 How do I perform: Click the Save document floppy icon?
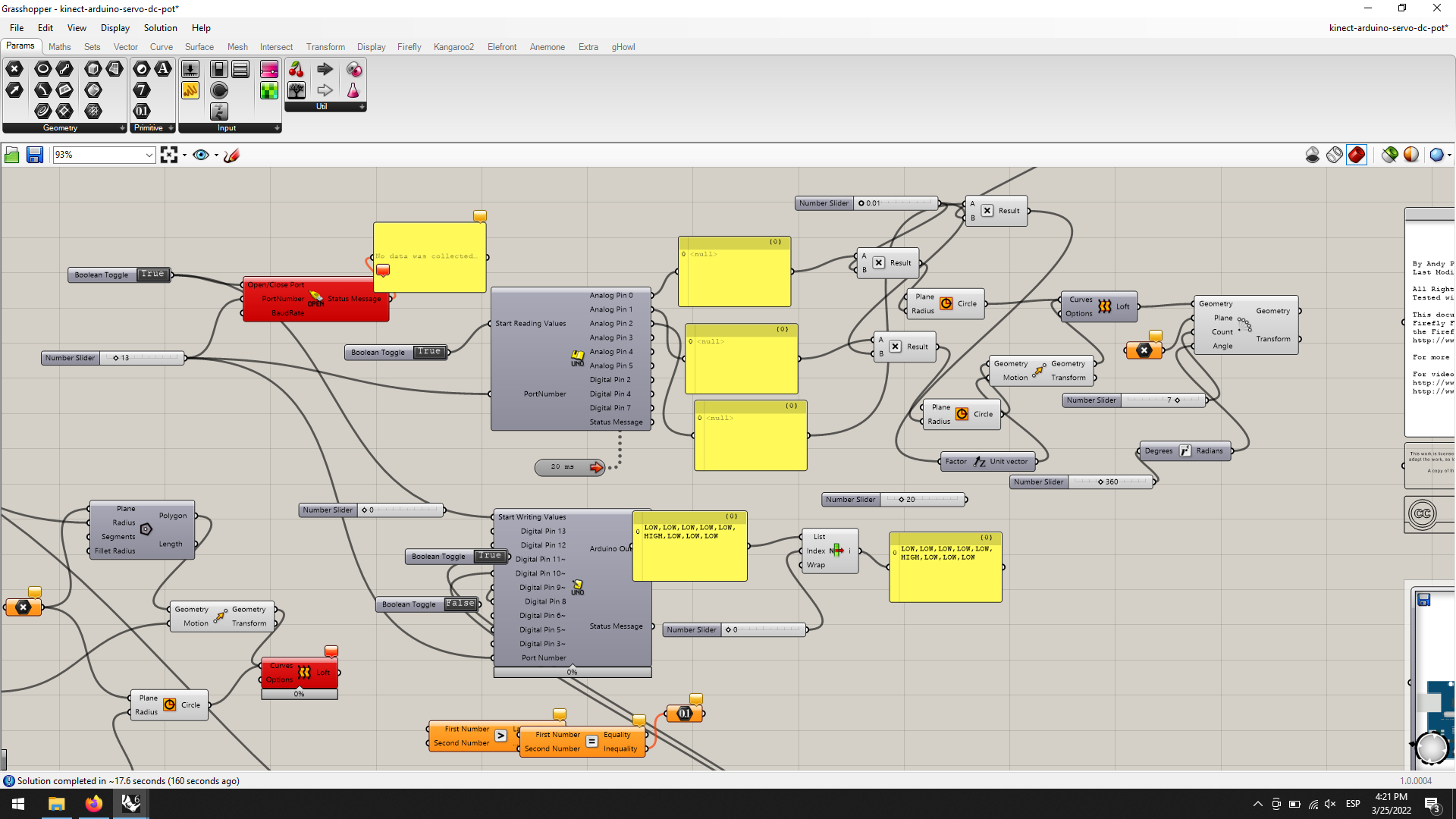tap(35, 155)
